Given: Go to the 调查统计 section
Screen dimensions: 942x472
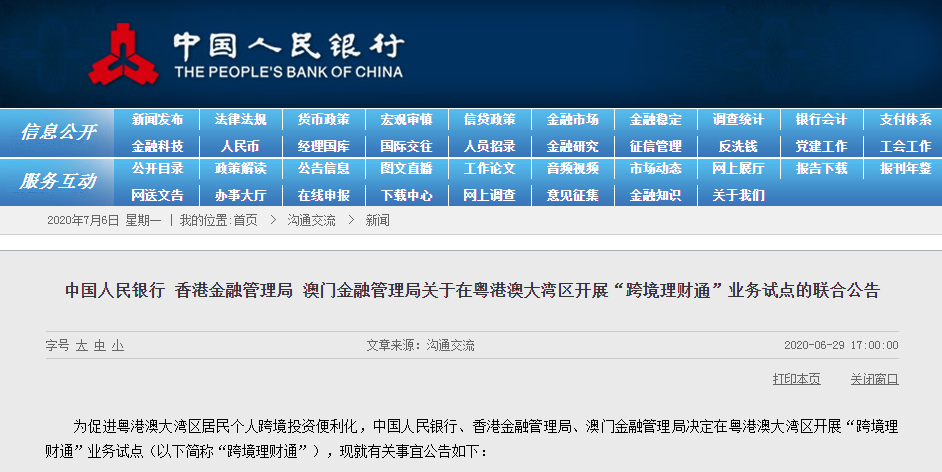Looking at the screenshot, I should pyautogui.click(x=738, y=120).
